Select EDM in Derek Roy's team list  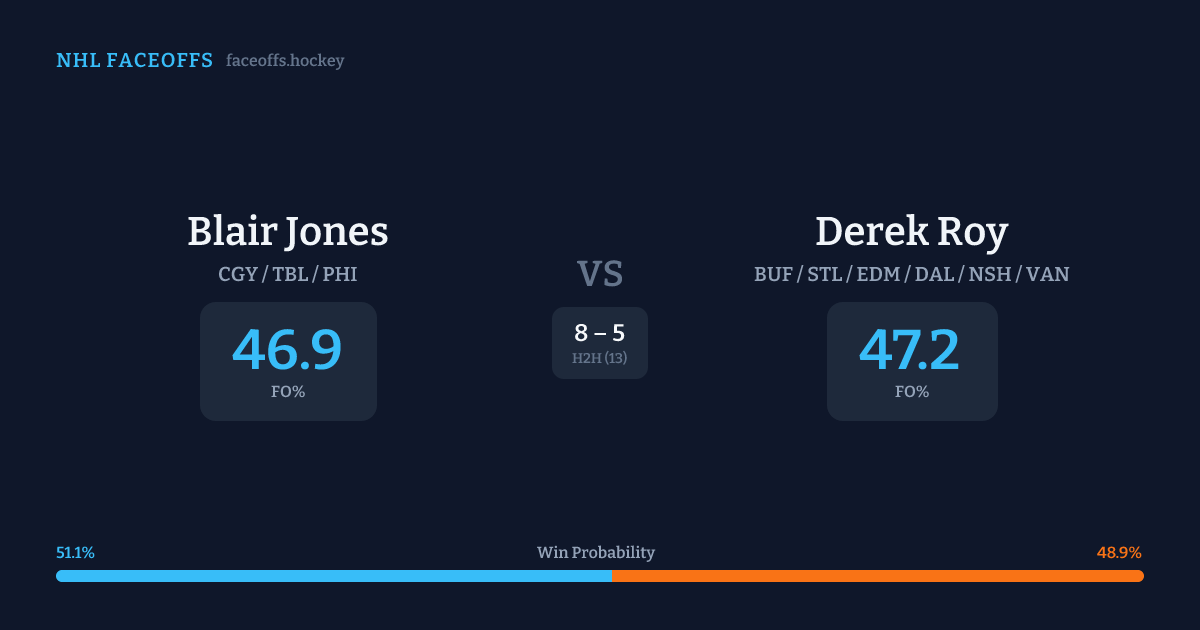(880, 274)
